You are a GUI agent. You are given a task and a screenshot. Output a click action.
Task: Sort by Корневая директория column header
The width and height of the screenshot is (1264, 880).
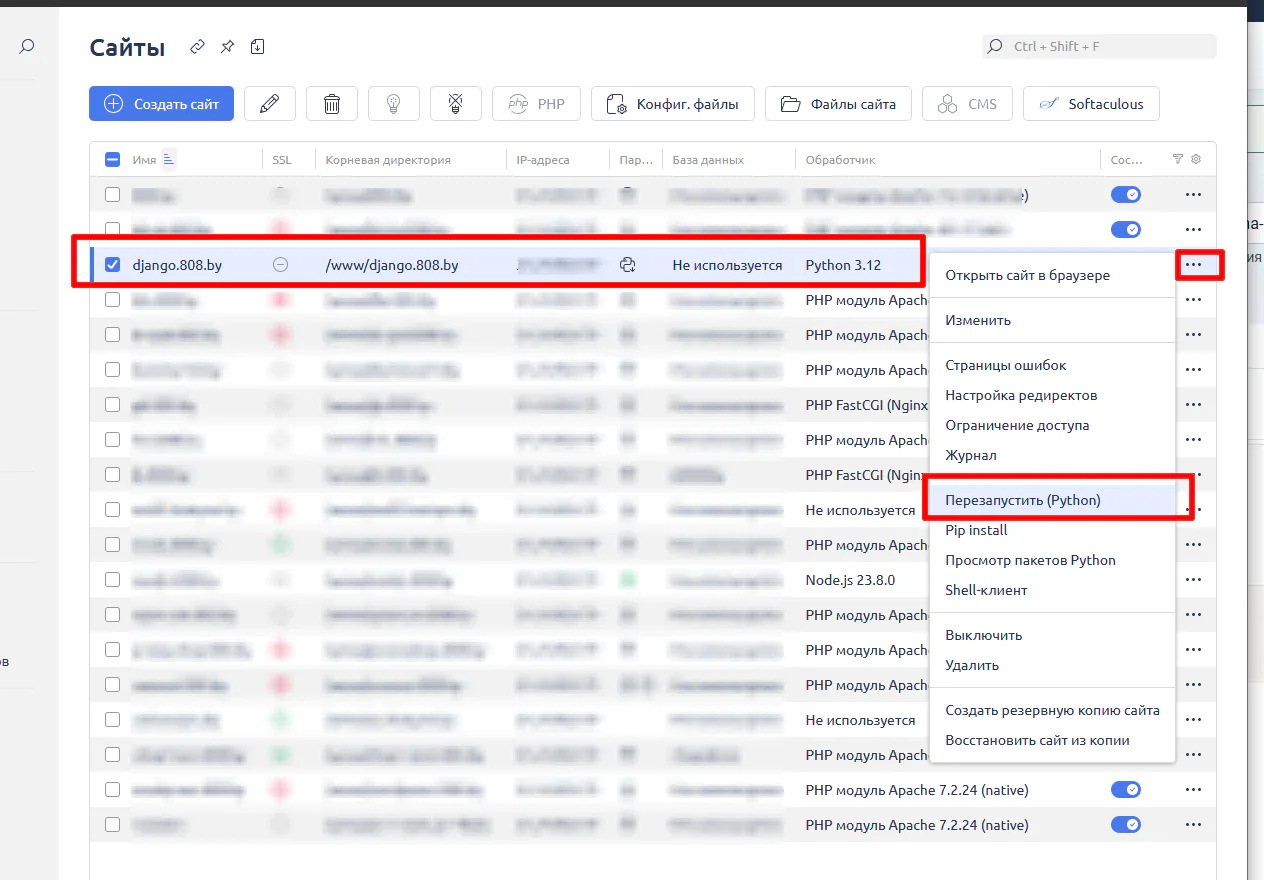coord(388,159)
